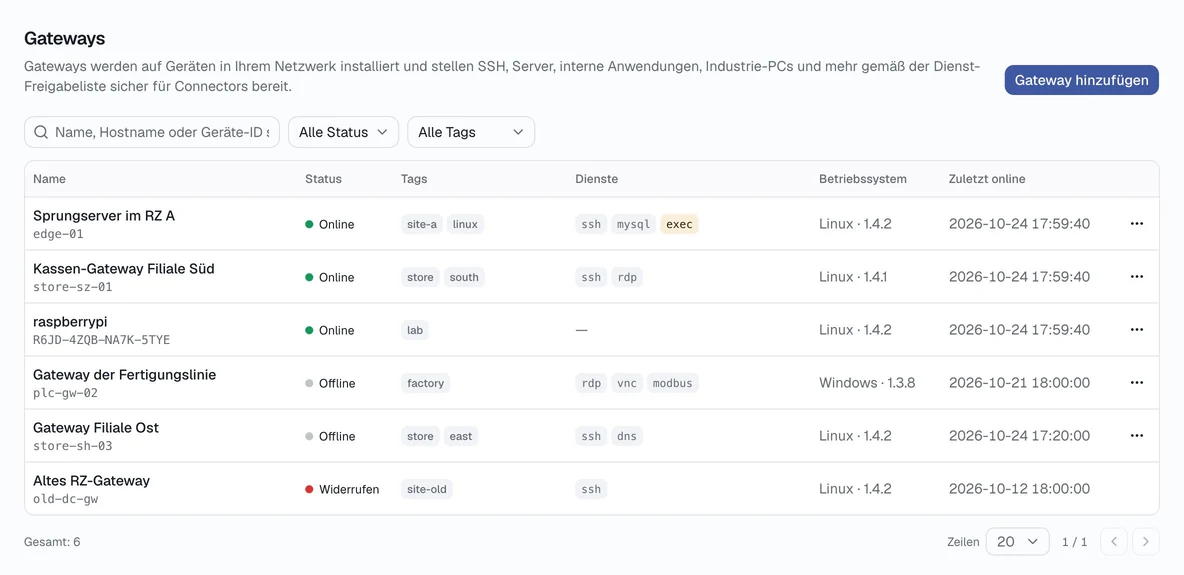Viewport: 1184px width, 575px height.
Task: Click the site-old tag
Action: click(x=427, y=489)
